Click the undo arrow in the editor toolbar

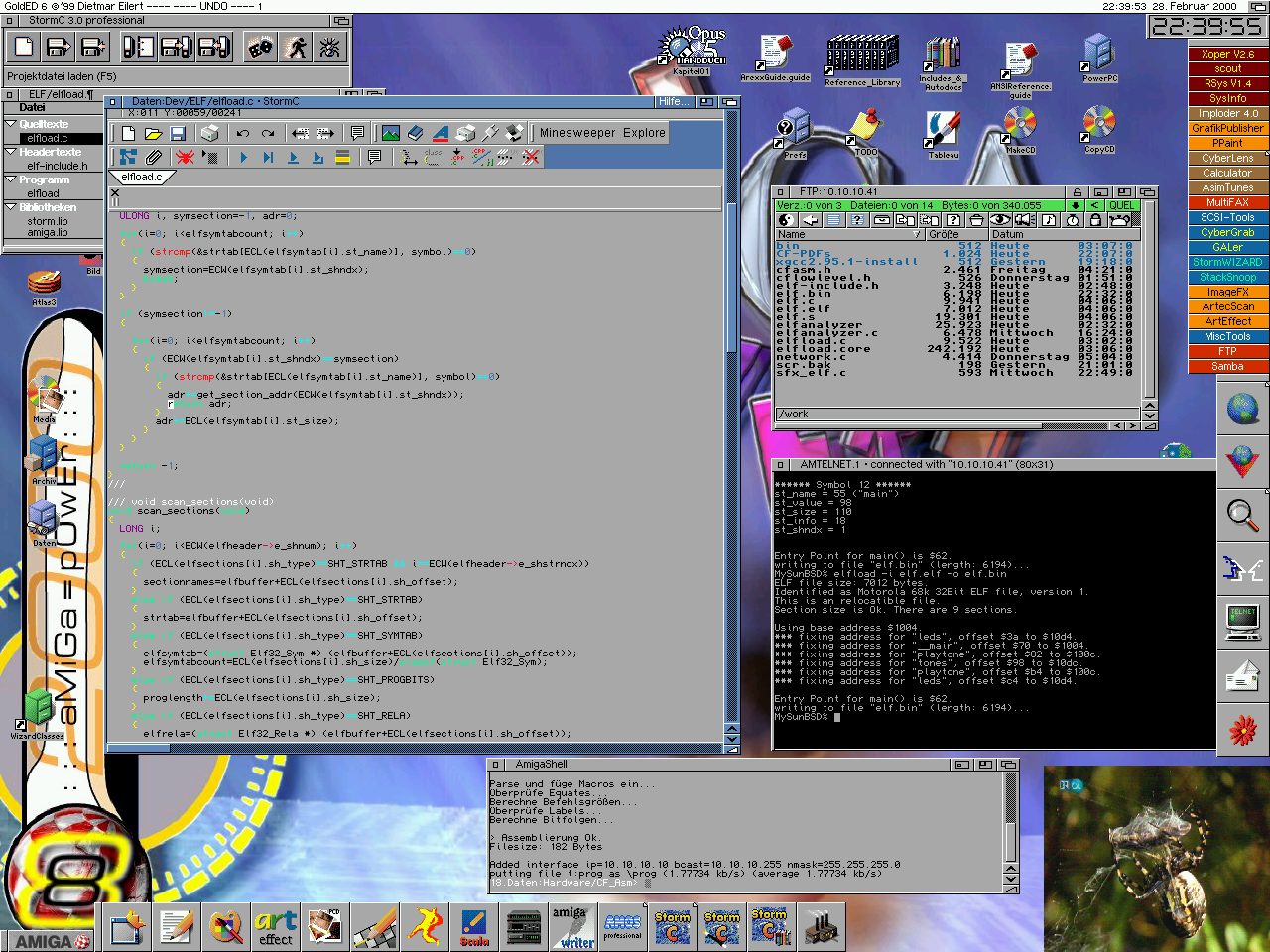click(x=243, y=133)
